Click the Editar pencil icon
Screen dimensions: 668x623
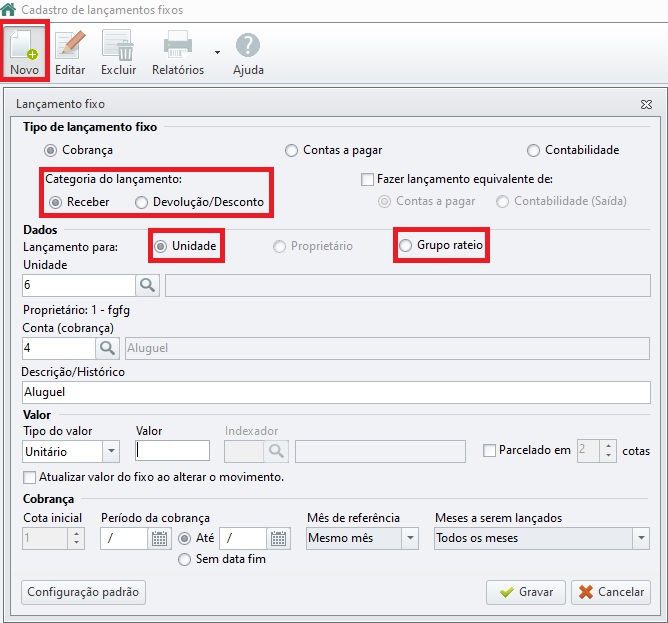click(x=70, y=44)
